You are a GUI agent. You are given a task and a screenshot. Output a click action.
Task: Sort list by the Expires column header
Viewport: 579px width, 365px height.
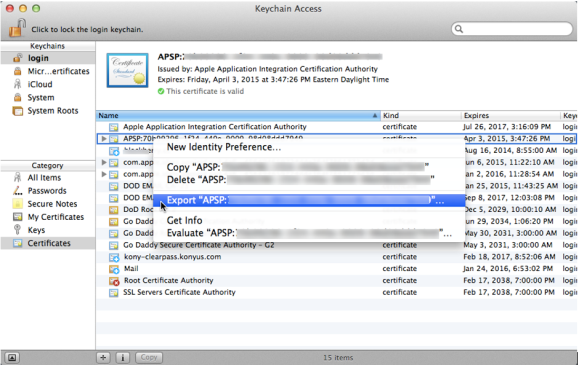pyautogui.click(x=511, y=116)
